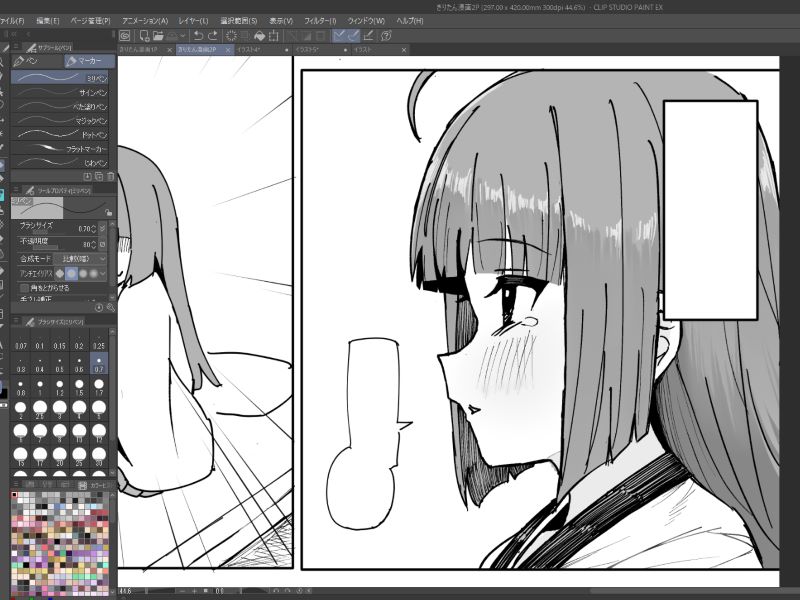Open the ファイル(F) menu
Image resolution: width=800 pixels, height=600 pixels.
click(x=11, y=21)
